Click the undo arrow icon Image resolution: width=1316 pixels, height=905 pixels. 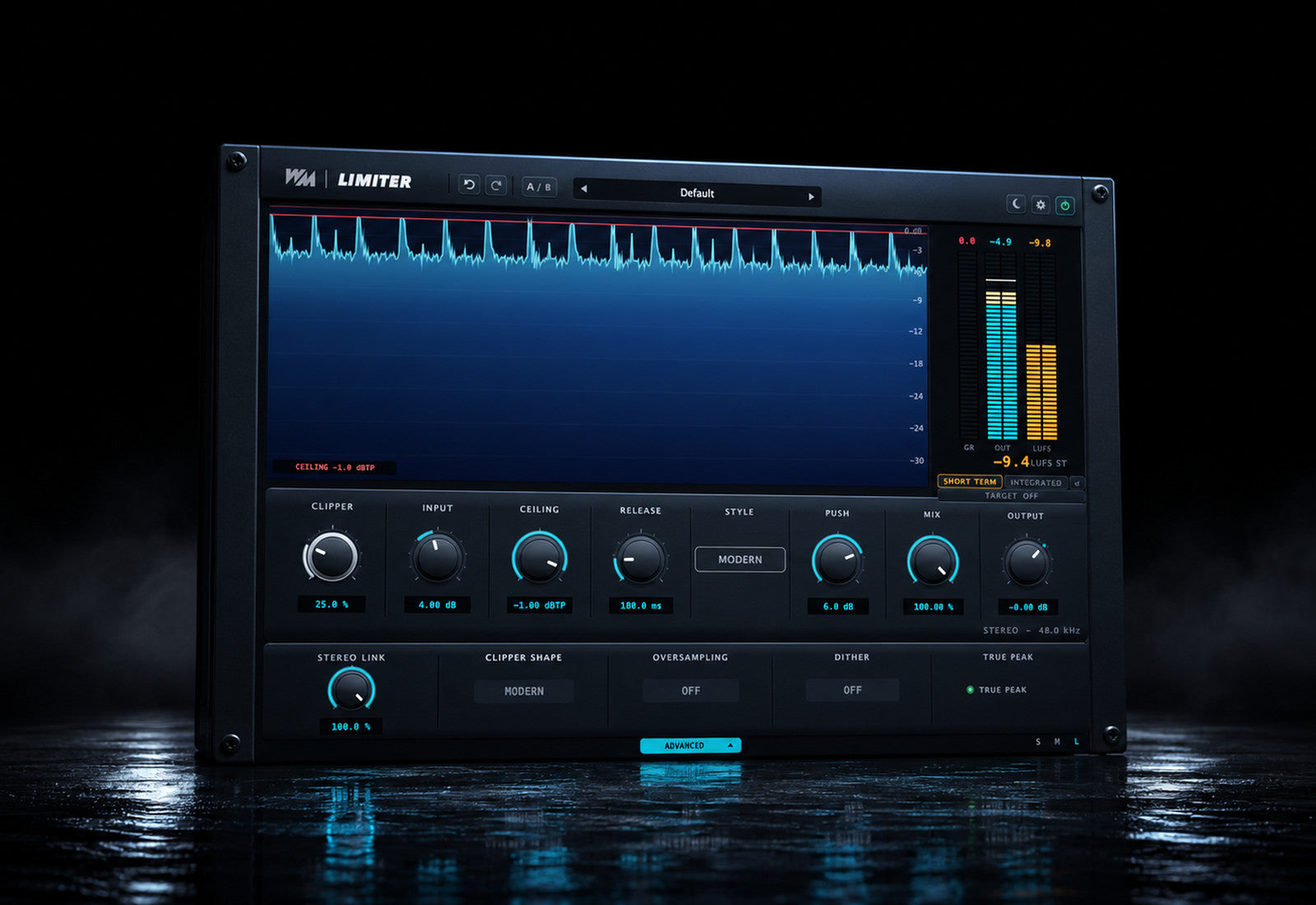[469, 185]
